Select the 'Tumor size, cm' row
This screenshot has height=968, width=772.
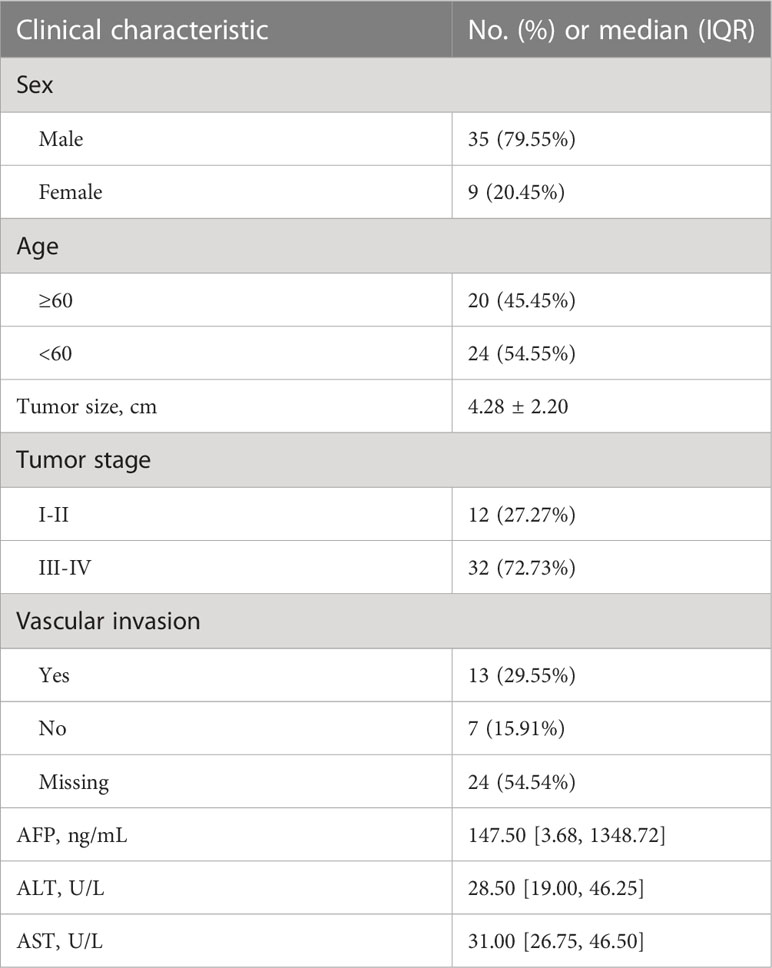click(x=386, y=406)
